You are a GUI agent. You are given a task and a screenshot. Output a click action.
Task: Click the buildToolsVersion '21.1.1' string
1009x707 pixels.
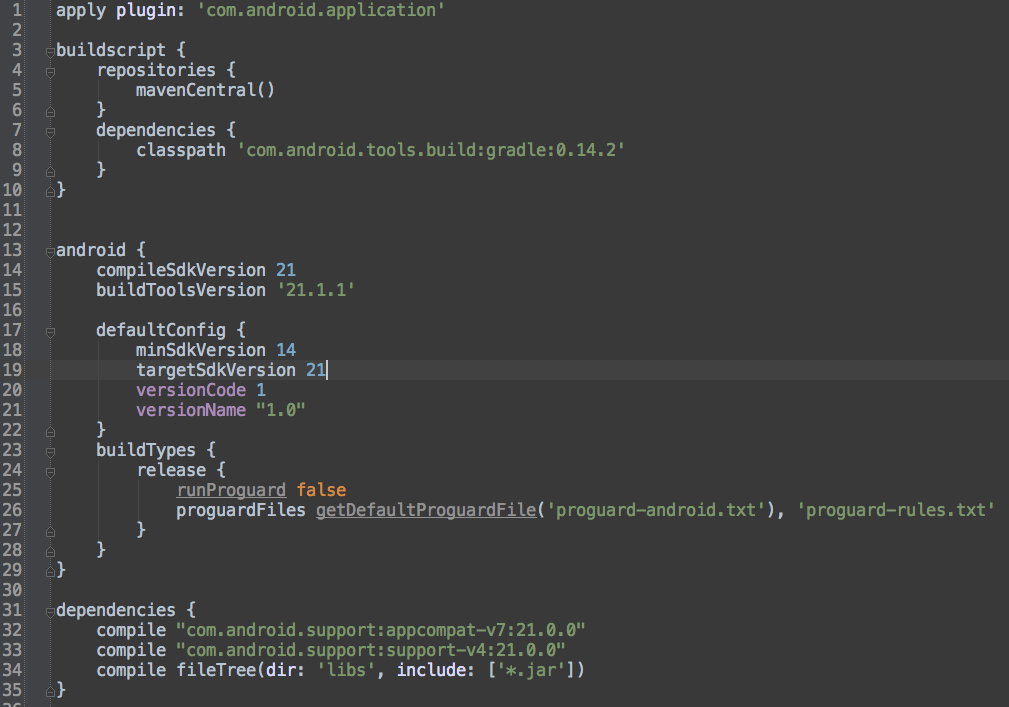tap(316, 290)
